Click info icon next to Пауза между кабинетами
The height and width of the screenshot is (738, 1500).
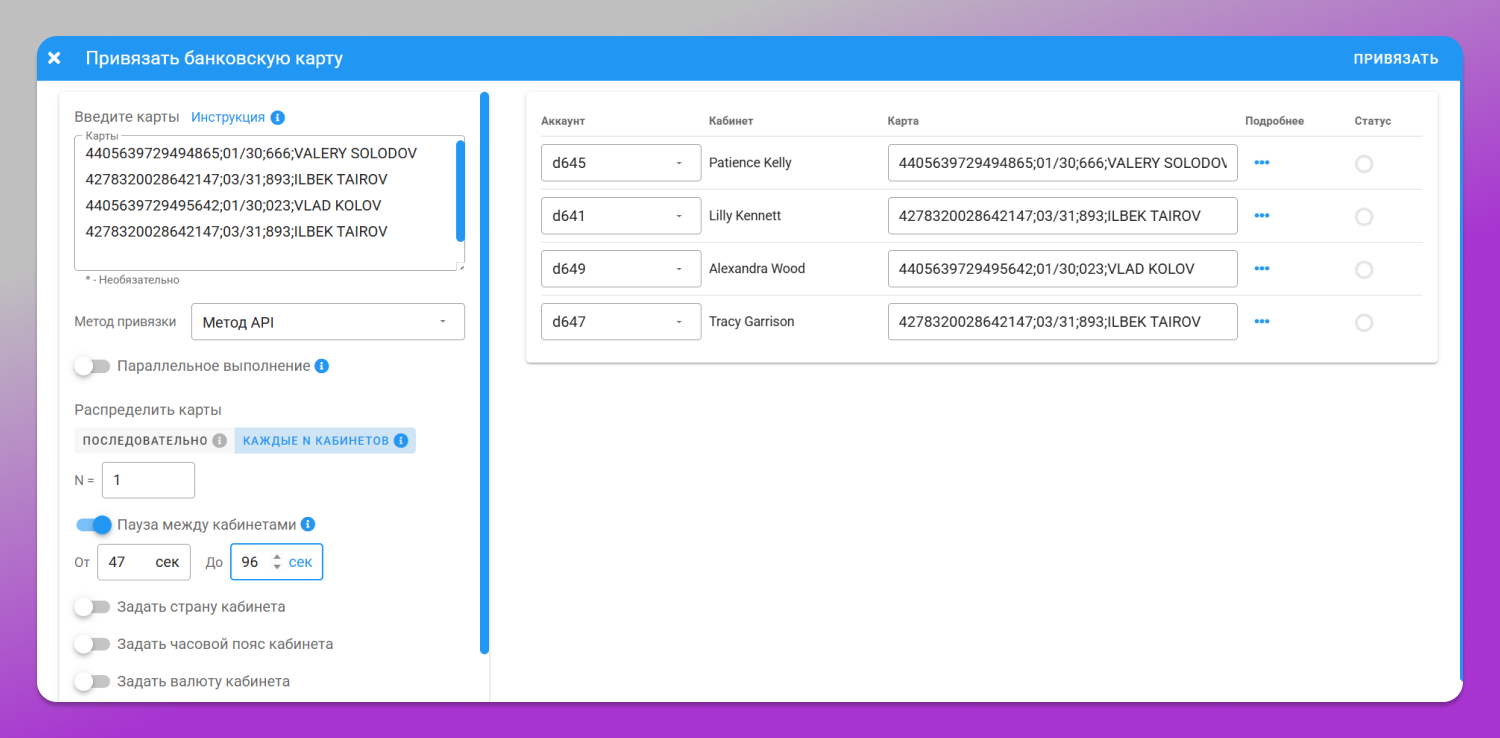(308, 524)
